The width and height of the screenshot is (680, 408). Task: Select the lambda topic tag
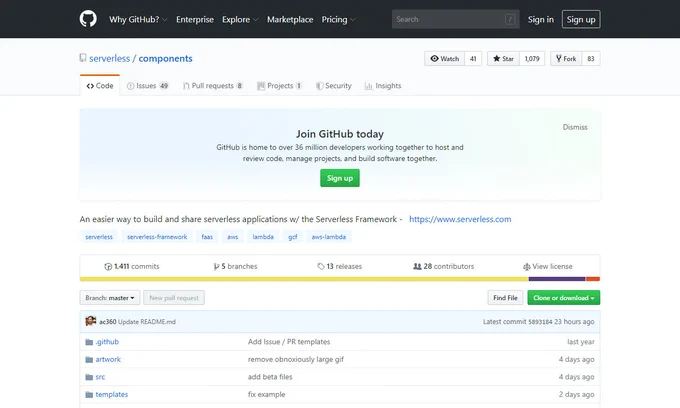coord(263,237)
